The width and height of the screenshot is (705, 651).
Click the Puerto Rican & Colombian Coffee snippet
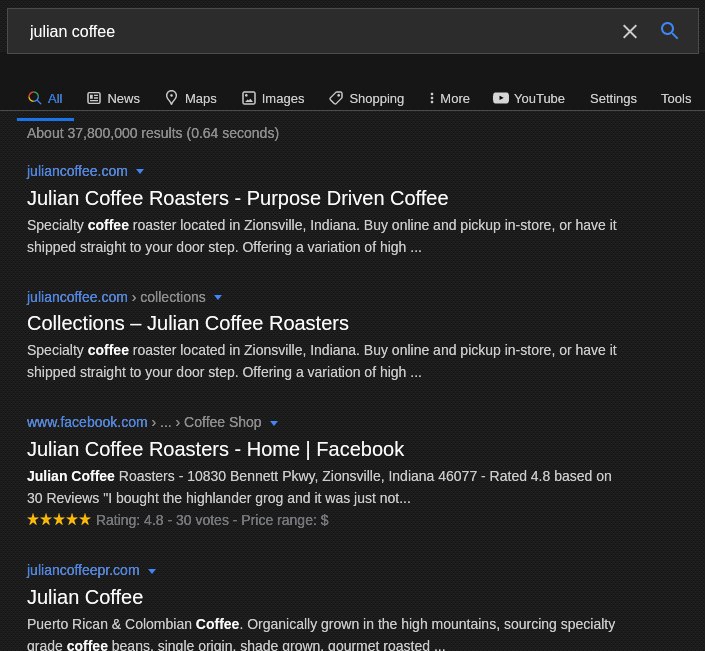[x=321, y=635]
